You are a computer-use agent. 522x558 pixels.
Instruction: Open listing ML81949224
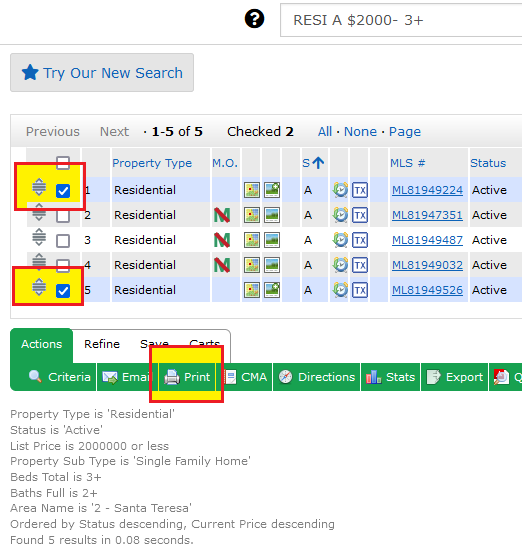[427, 190]
